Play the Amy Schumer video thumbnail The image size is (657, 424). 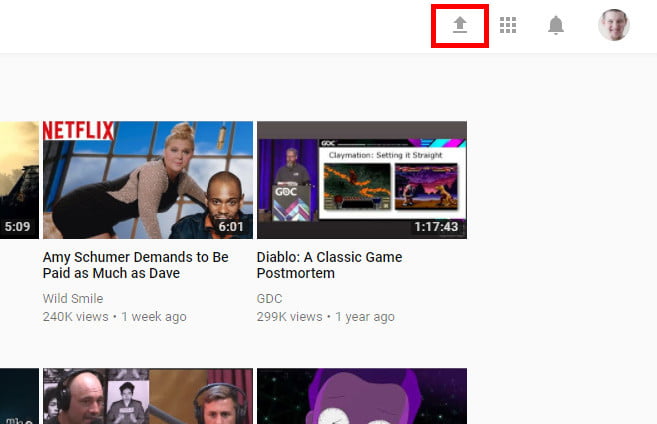point(148,180)
